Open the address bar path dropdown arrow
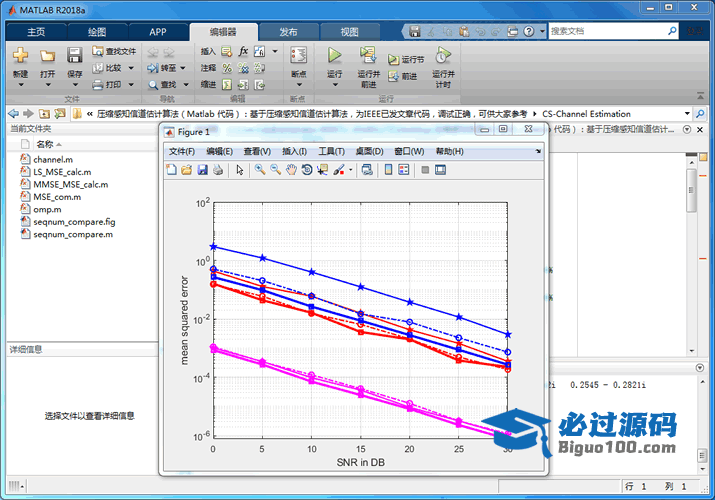715x500 pixels. point(687,113)
